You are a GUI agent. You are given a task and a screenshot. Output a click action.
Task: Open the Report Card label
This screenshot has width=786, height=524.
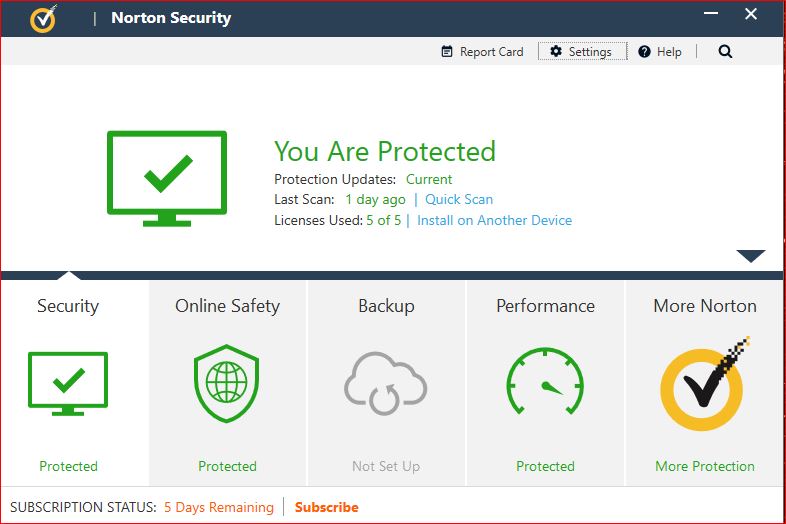click(x=491, y=52)
